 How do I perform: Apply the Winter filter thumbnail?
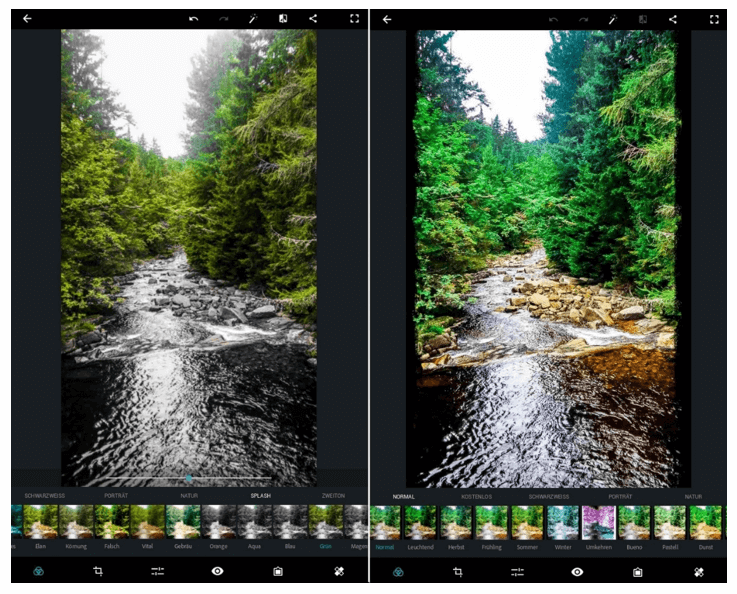[563, 523]
